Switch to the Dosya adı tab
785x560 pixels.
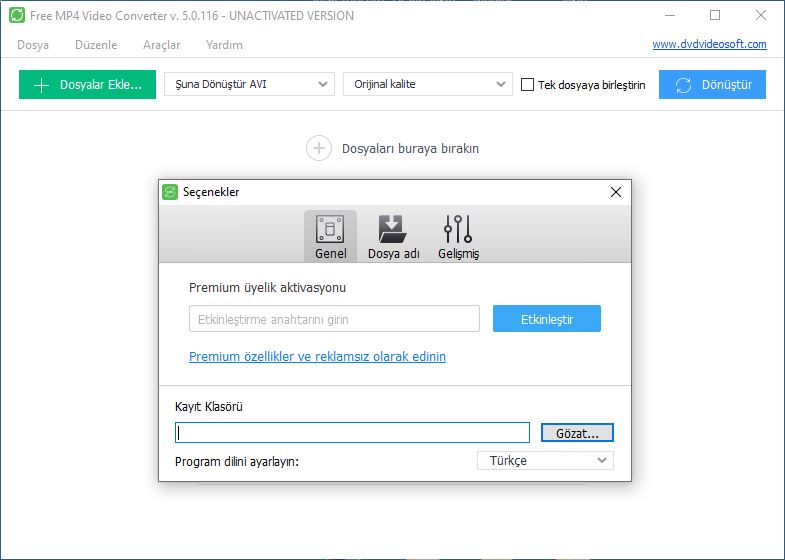click(x=394, y=236)
